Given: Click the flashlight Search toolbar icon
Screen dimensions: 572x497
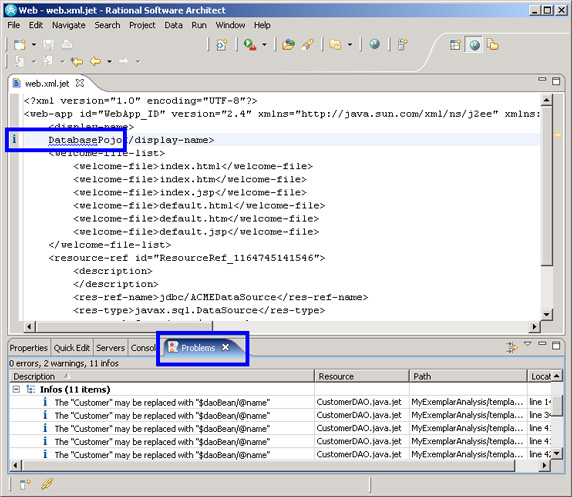Looking at the screenshot, I should 307,45.
